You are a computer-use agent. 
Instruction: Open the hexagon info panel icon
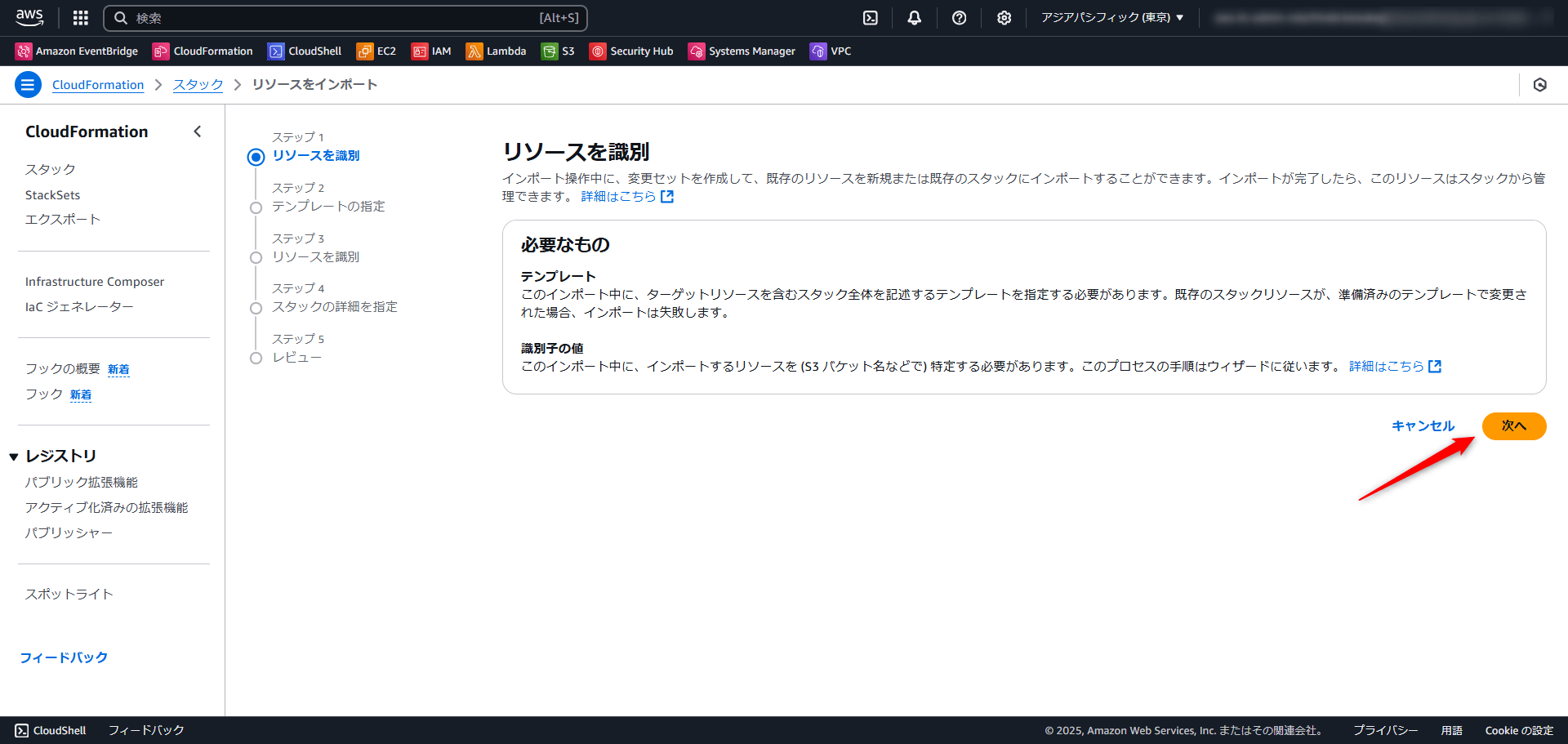click(1540, 85)
